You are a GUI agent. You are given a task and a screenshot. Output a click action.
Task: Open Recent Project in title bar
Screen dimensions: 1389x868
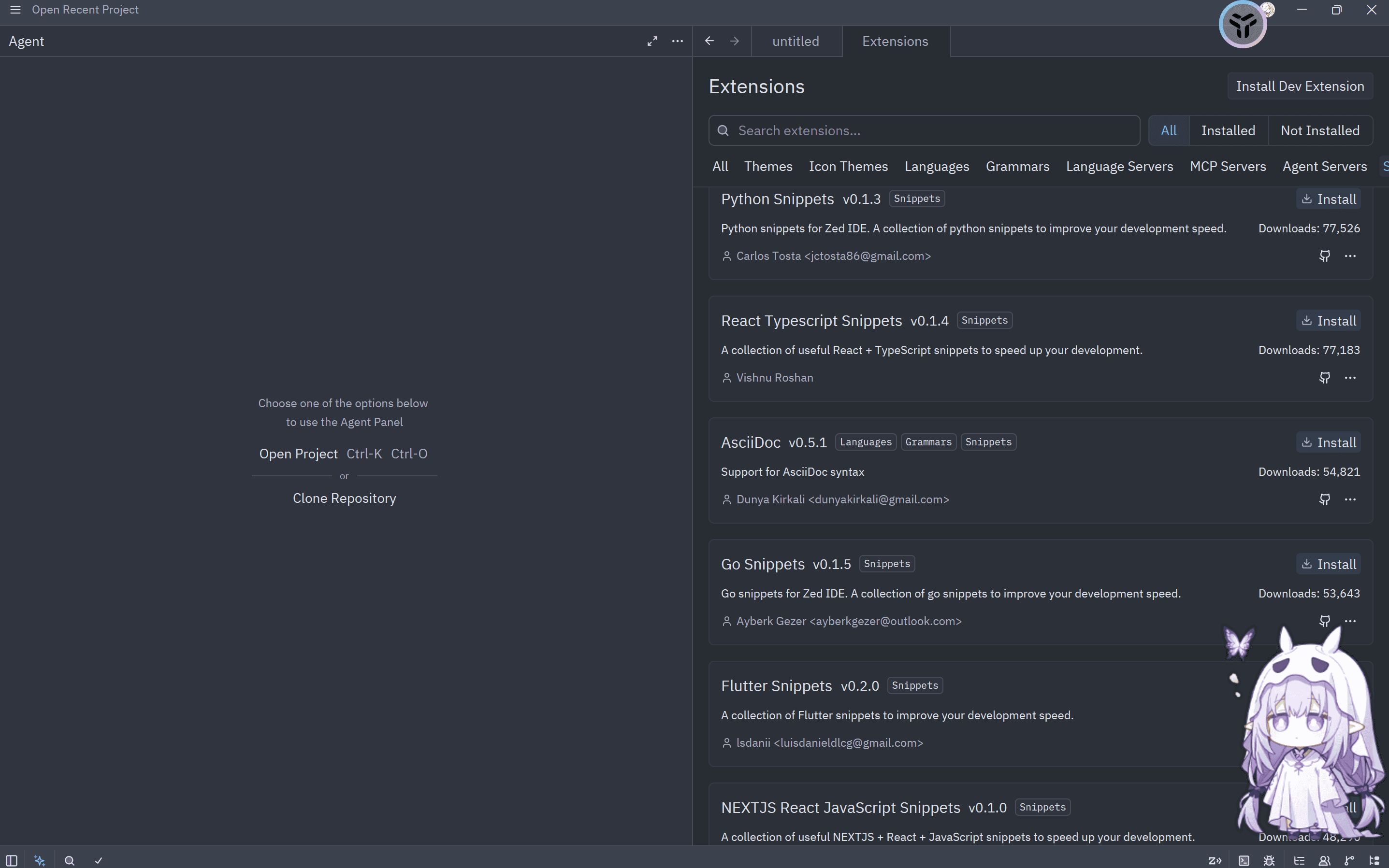pyautogui.click(x=85, y=10)
